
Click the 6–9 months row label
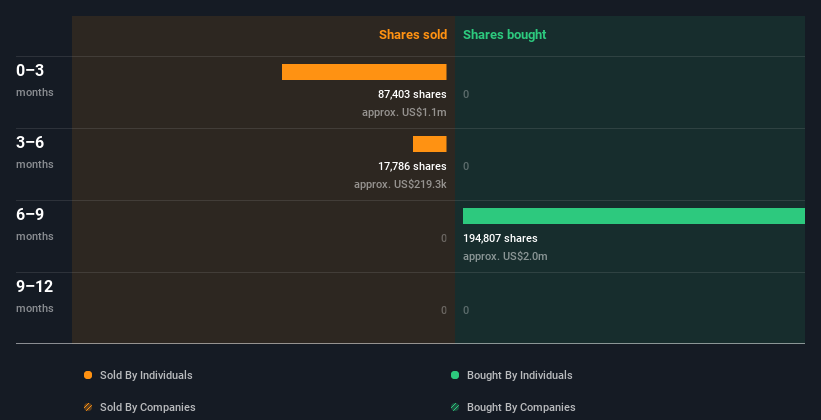[35, 224]
